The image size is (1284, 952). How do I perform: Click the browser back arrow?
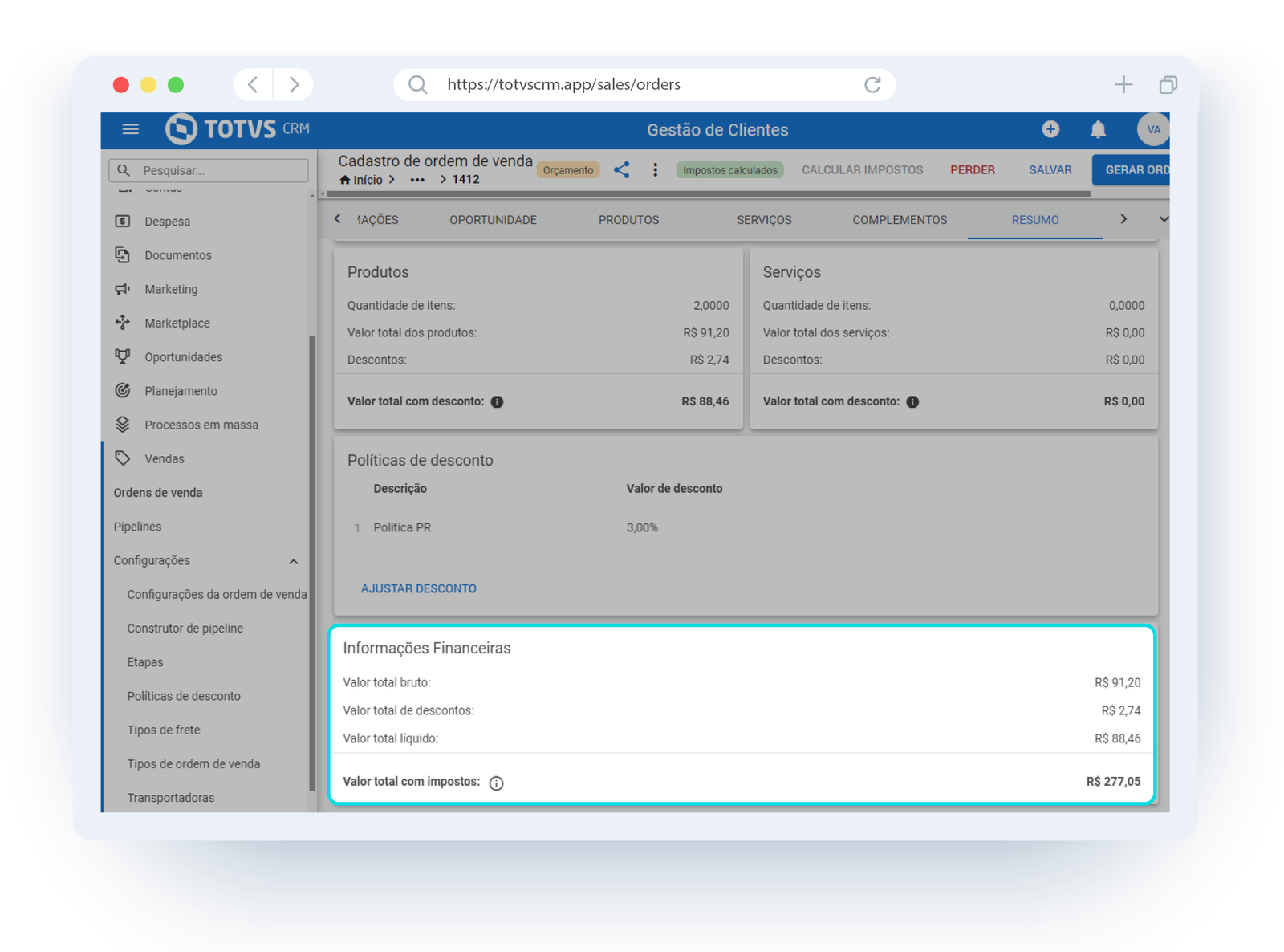pyautogui.click(x=253, y=84)
